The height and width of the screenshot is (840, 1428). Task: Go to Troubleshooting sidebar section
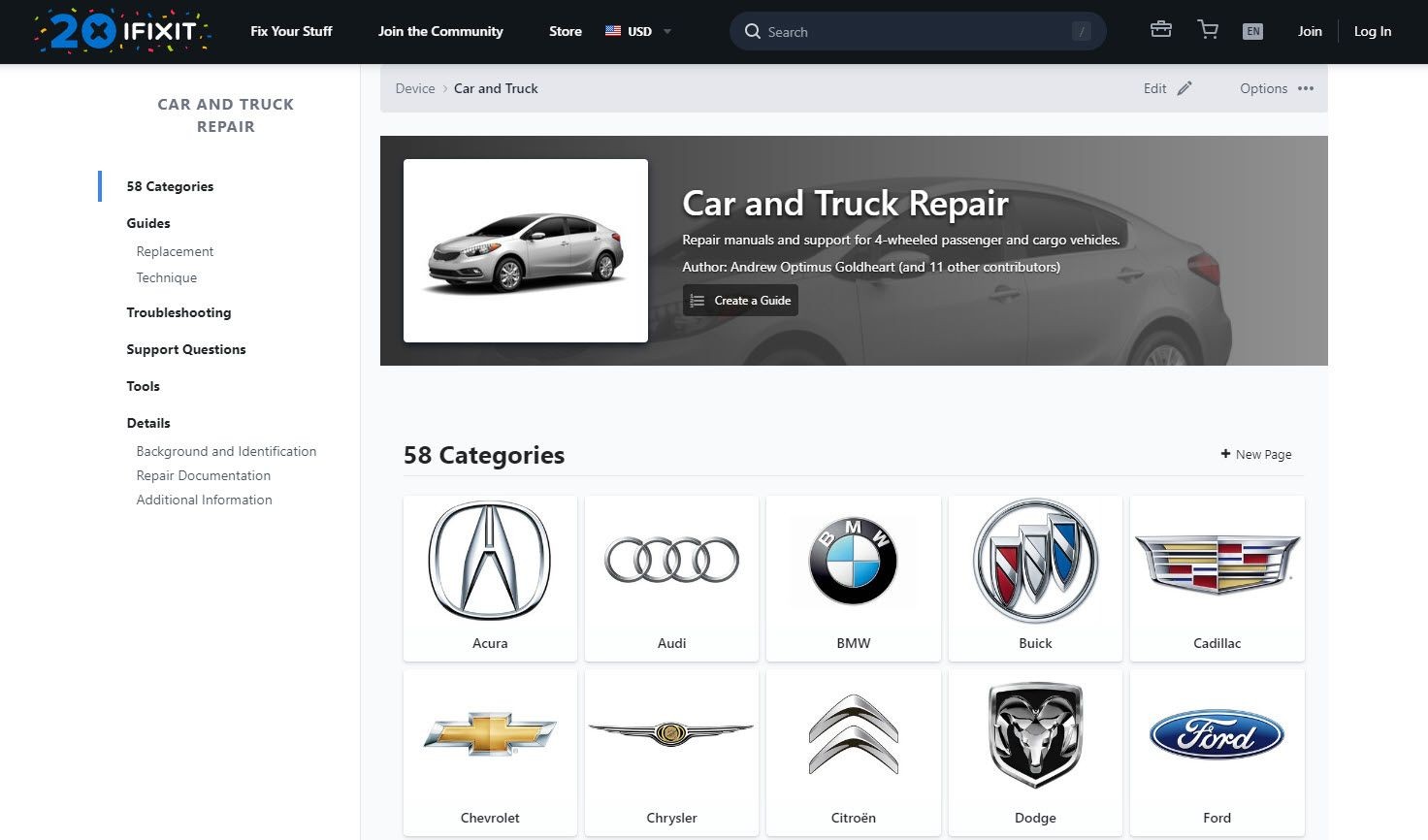[x=178, y=312]
